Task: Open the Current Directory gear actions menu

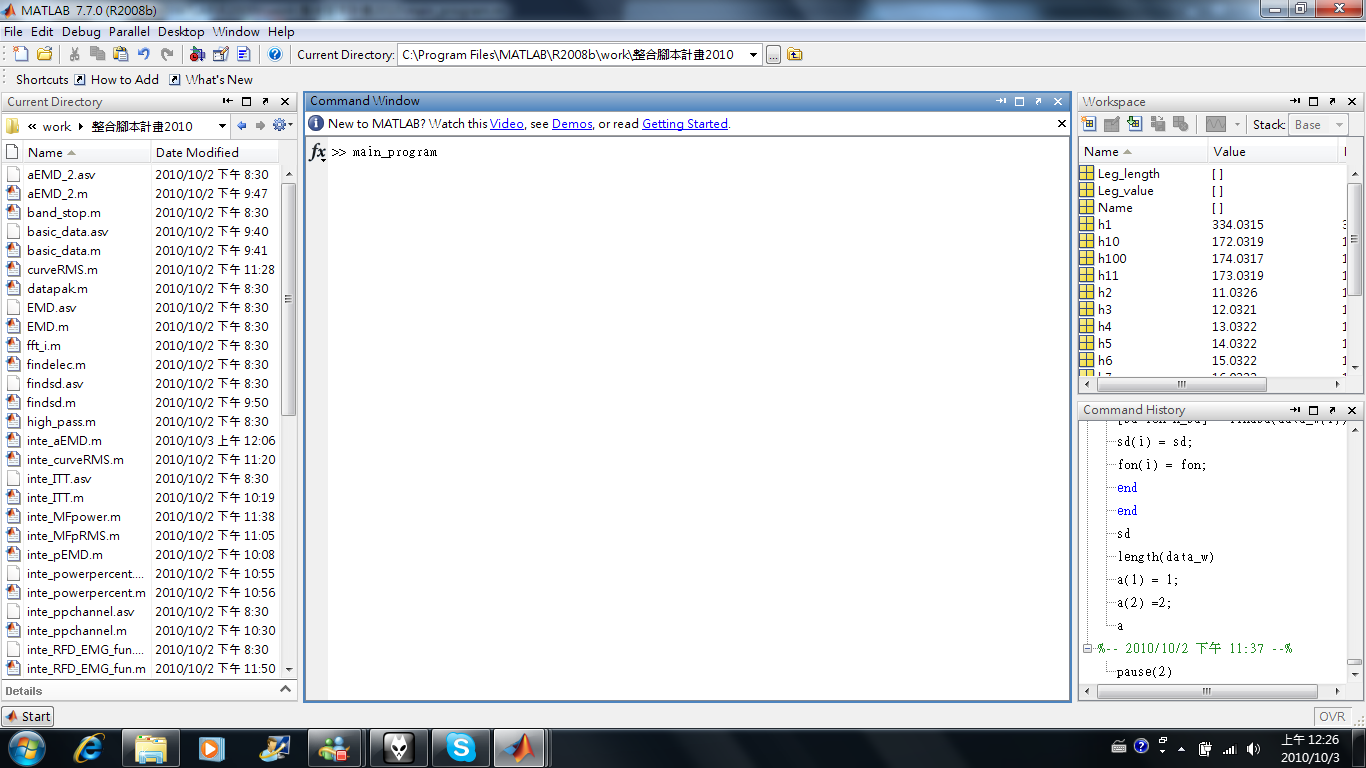Action: pos(282,126)
